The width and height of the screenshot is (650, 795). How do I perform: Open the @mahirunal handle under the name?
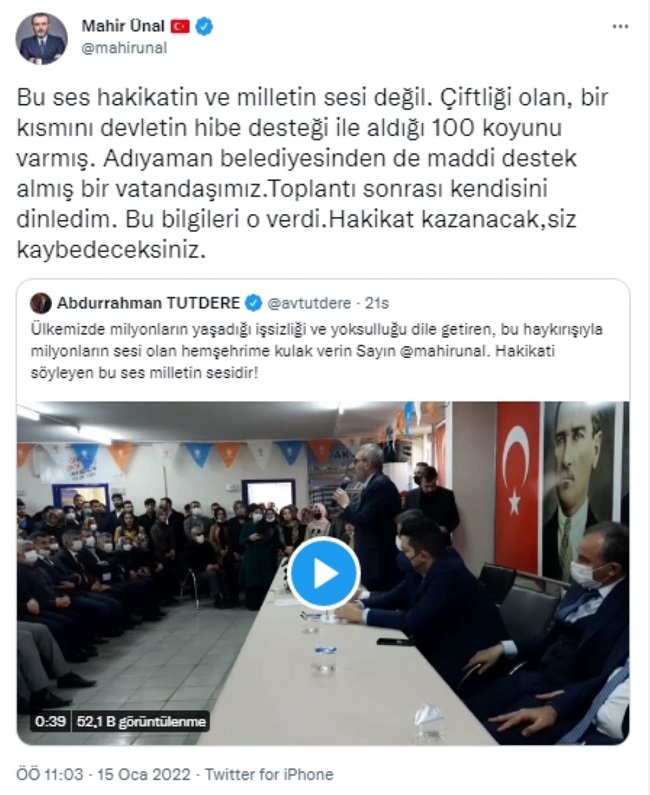124,48
